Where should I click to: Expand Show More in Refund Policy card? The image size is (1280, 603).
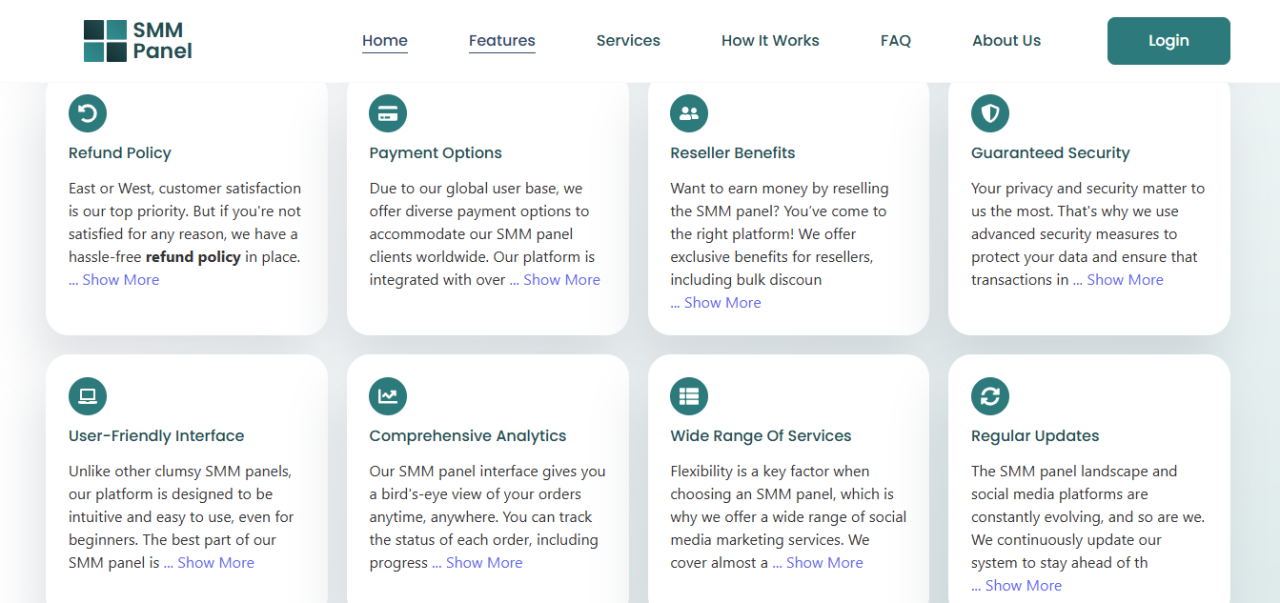(114, 280)
